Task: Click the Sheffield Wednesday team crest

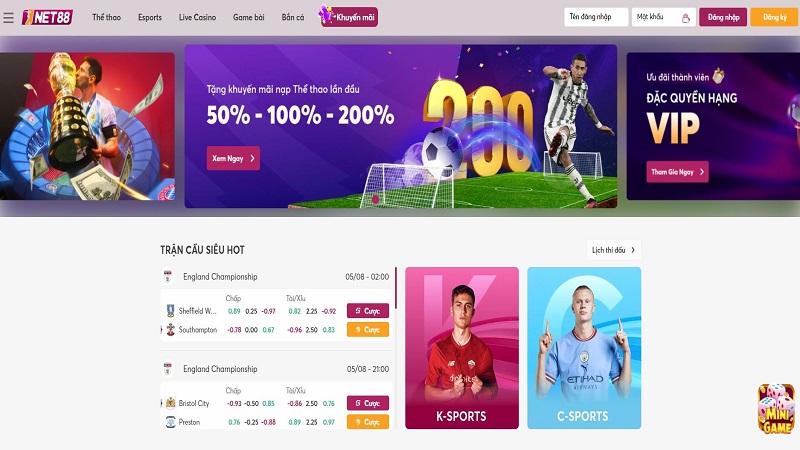Action: point(170,311)
